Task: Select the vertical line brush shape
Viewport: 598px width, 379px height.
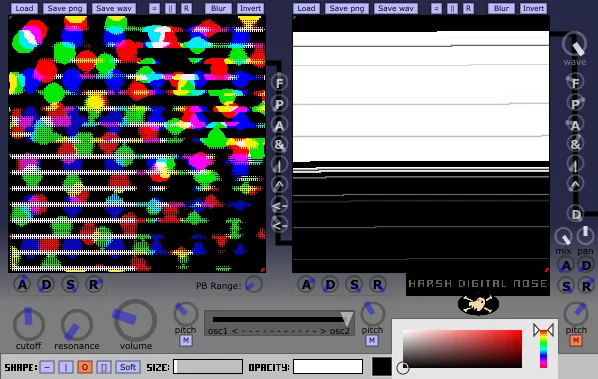Action: [66, 367]
